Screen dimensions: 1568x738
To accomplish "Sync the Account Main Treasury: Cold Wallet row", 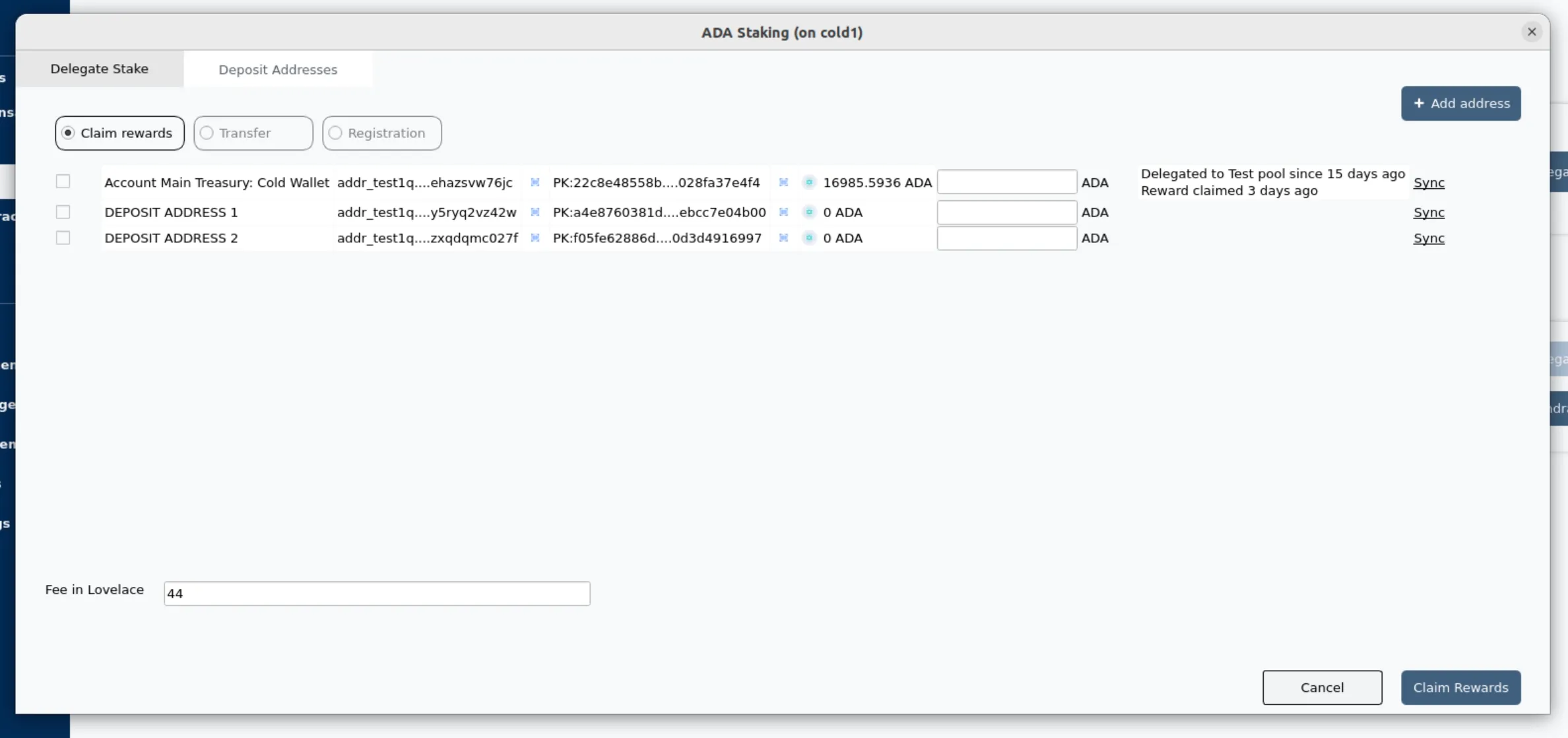I will 1429,182.
